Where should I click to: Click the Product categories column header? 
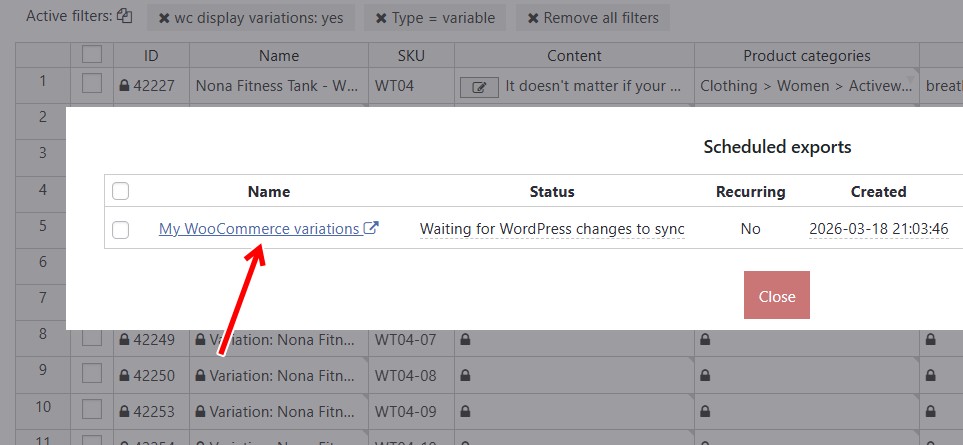(x=806, y=56)
